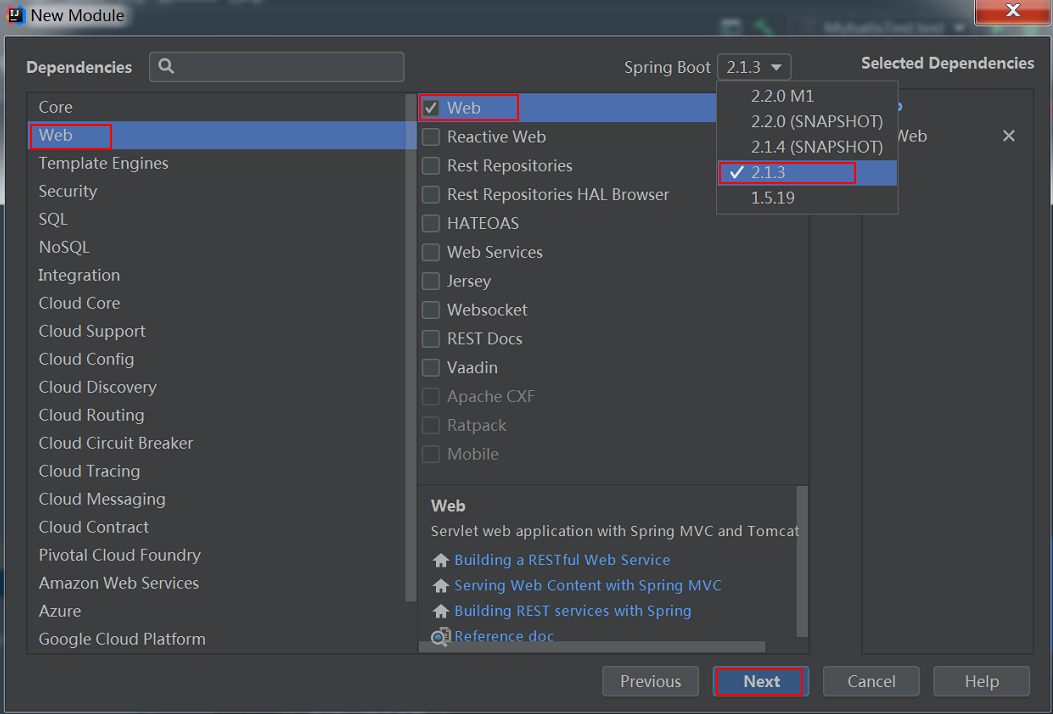Click the IntelliJ icon in New Module title bar

pos(15,14)
